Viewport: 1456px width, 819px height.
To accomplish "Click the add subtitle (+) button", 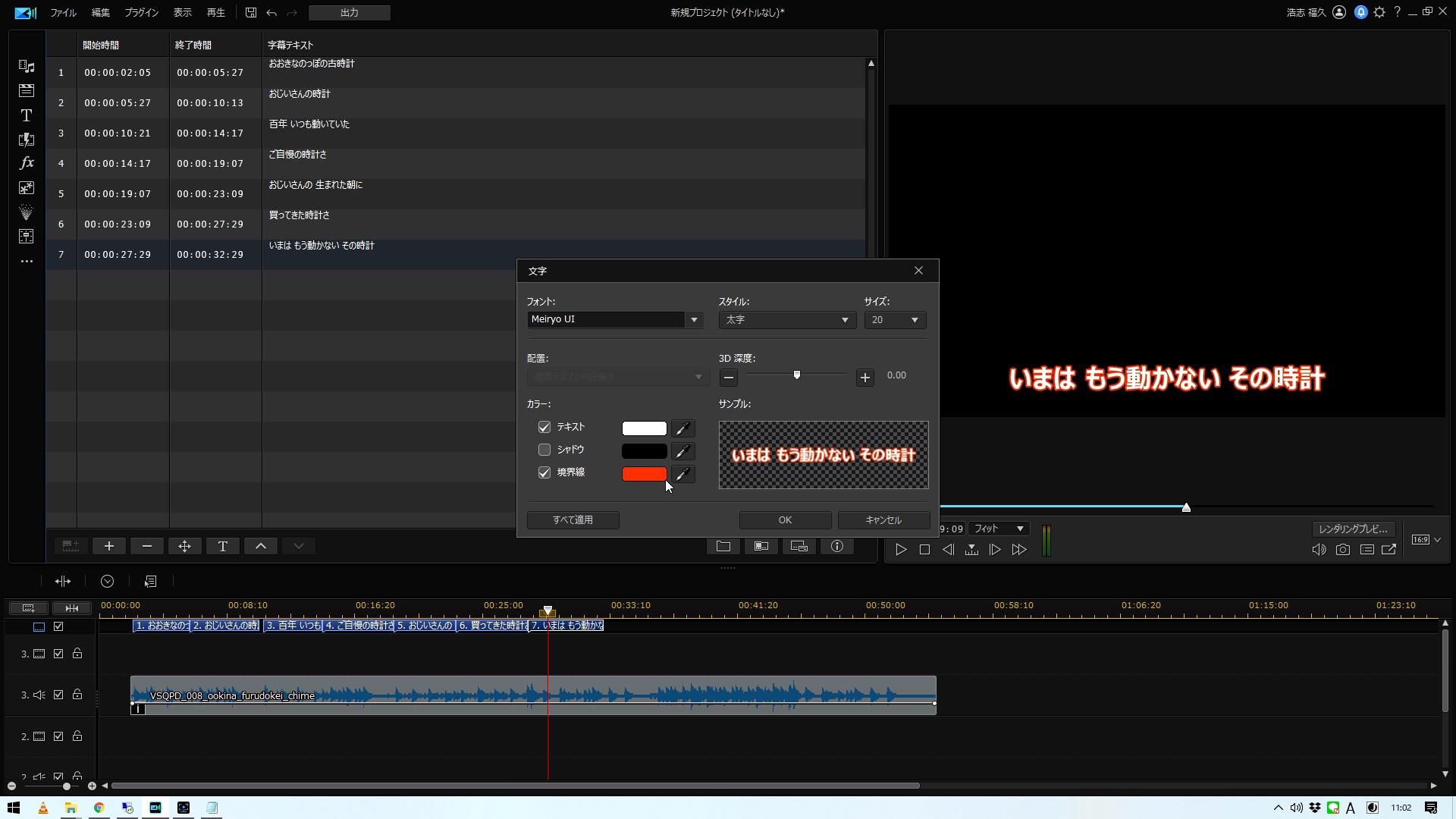I will (109, 546).
